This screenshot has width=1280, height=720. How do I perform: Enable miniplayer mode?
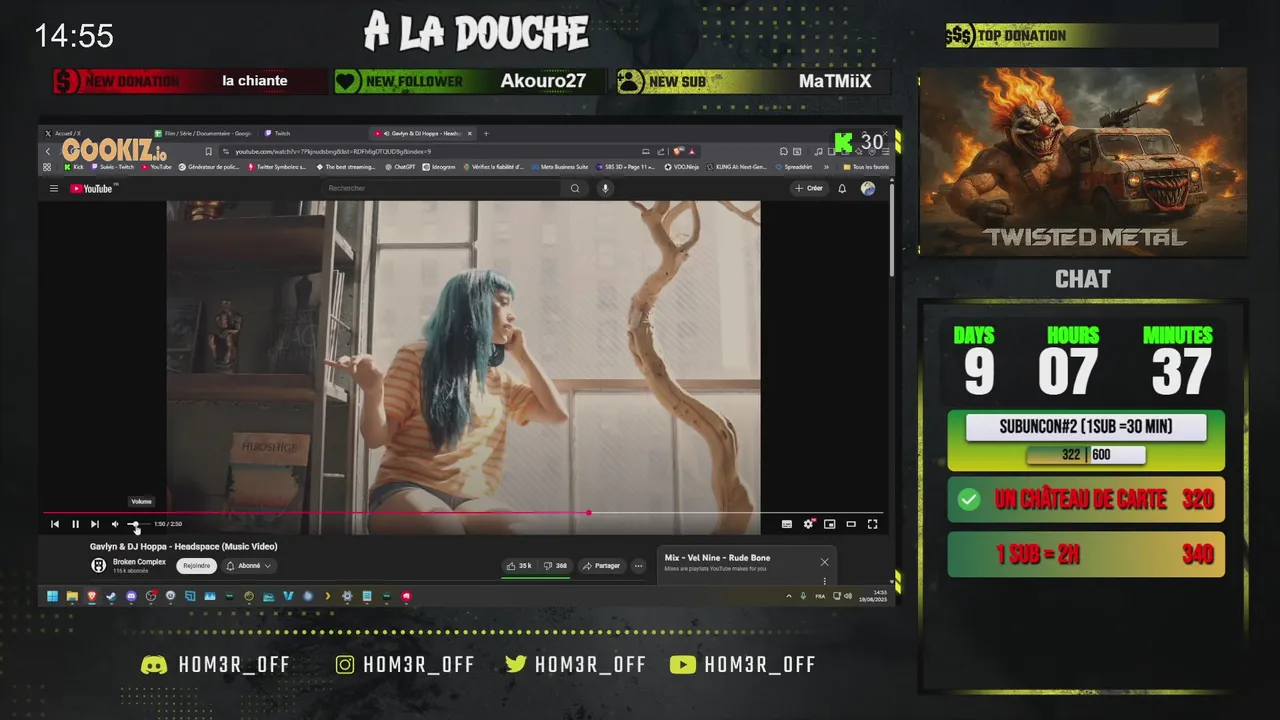pos(830,524)
